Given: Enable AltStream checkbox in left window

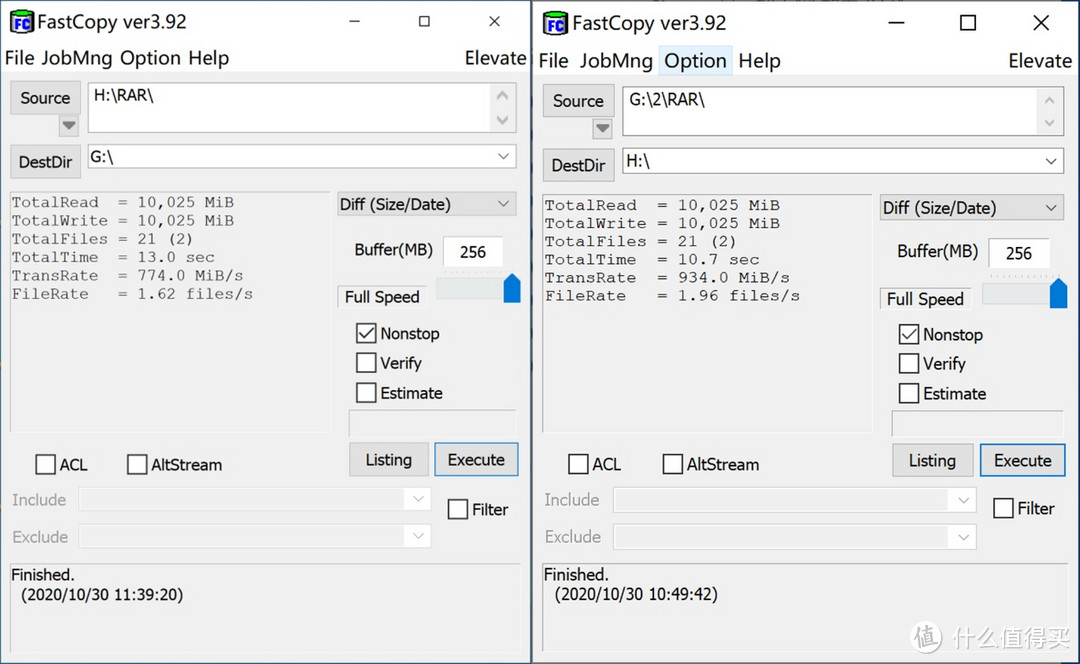Looking at the screenshot, I should click(137, 464).
